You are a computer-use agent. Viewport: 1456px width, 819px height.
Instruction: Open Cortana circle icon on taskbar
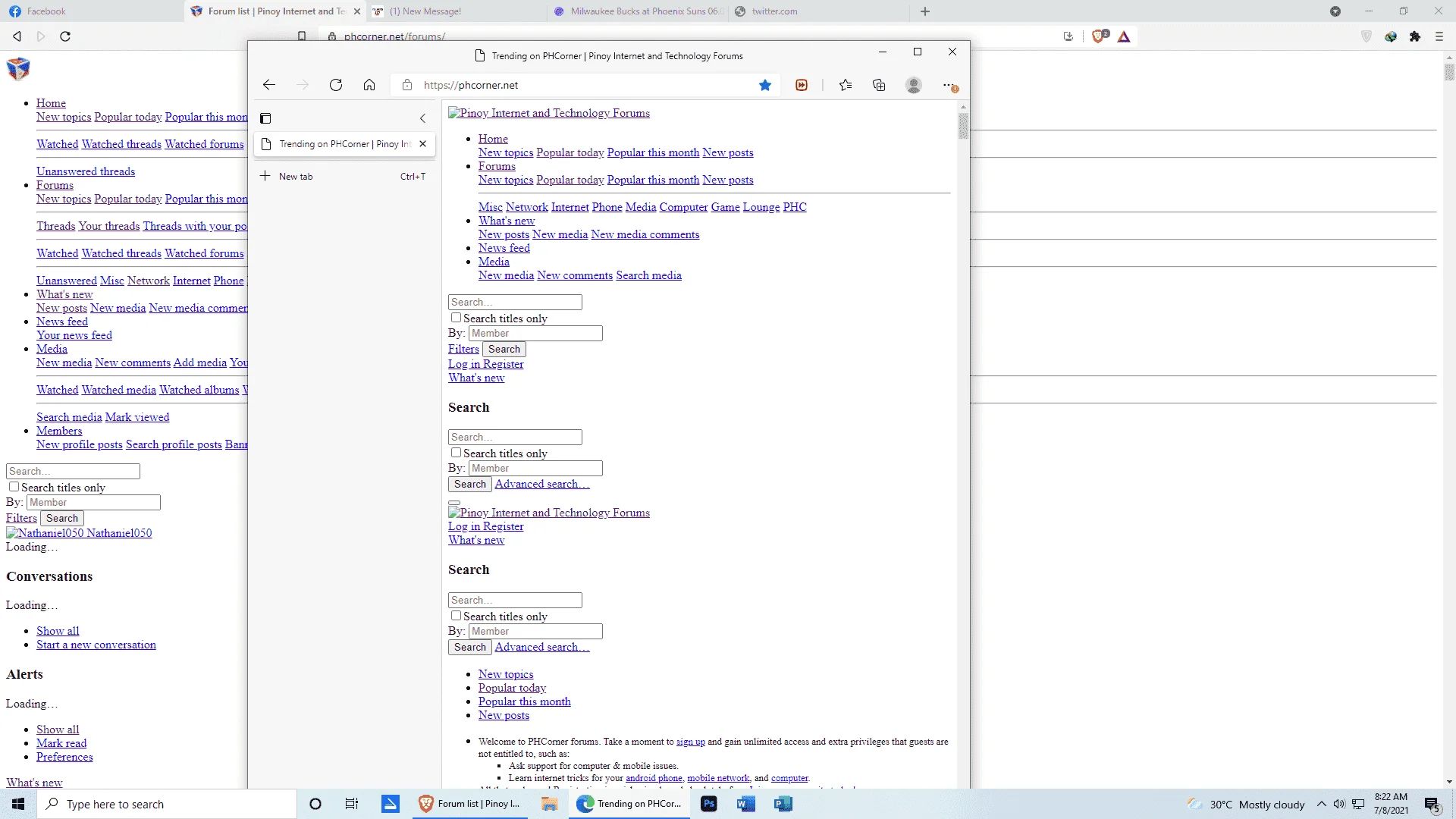coord(315,804)
